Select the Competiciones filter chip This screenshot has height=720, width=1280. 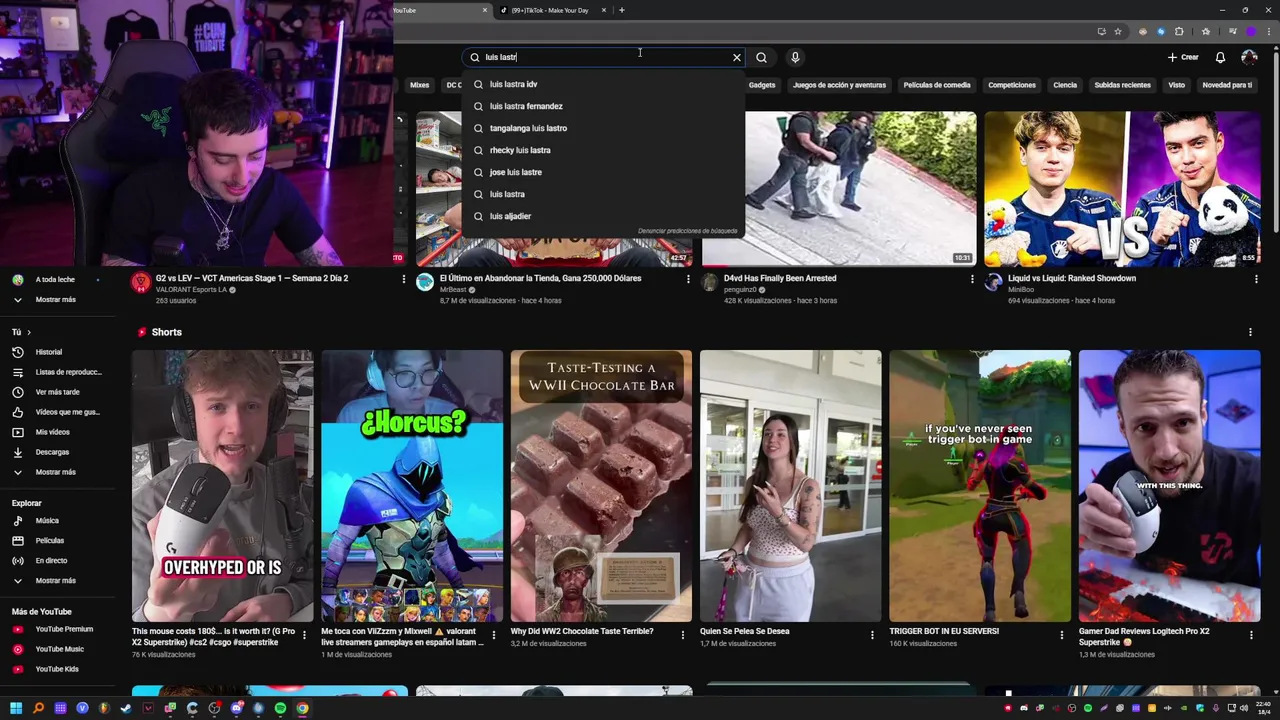[1012, 85]
